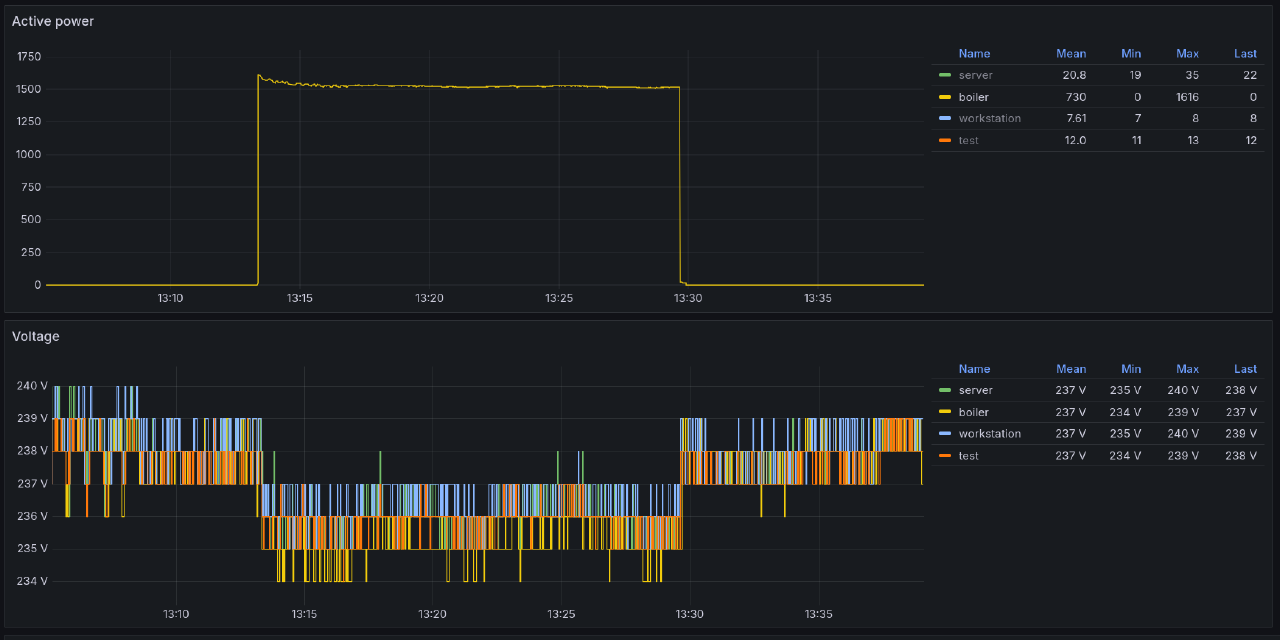
Task: Click the boiler line plateau in Active power graph
Action: point(470,87)
